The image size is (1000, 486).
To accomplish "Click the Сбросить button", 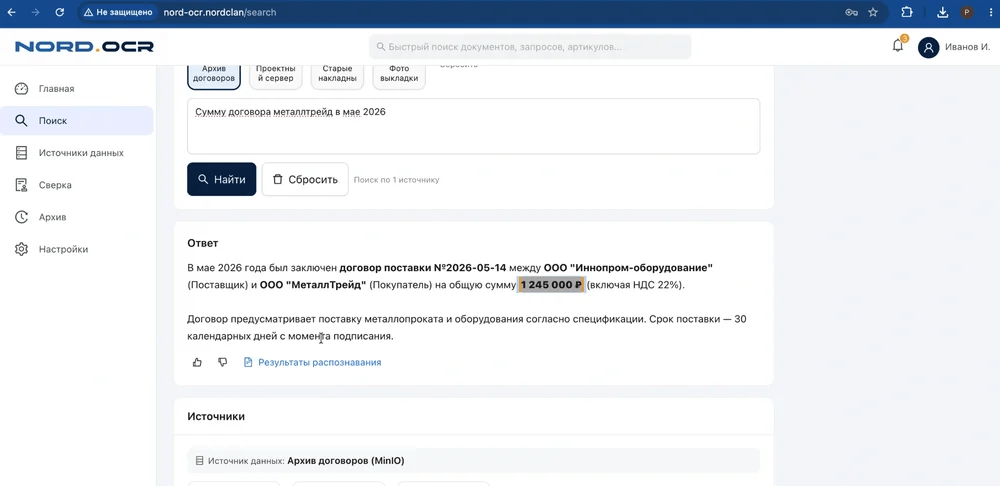I will 305,179.
